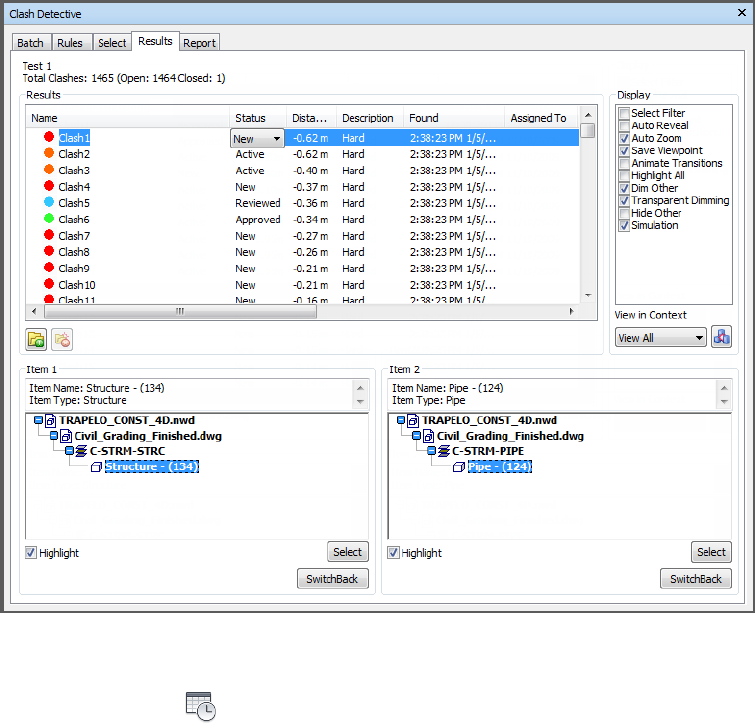Viewport: 755px width, 723px height.
Task: Open the Select tab
Action: pyautogui.click(x=112, y=43)
